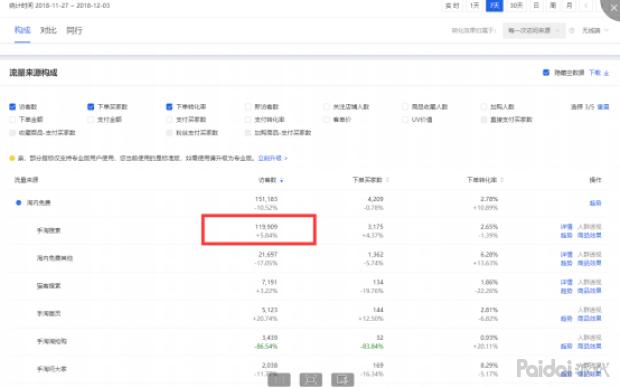620x388 pixels.
Task: Open the 每一次访问来源 attribution dropdown
Action: coord(534,30)
